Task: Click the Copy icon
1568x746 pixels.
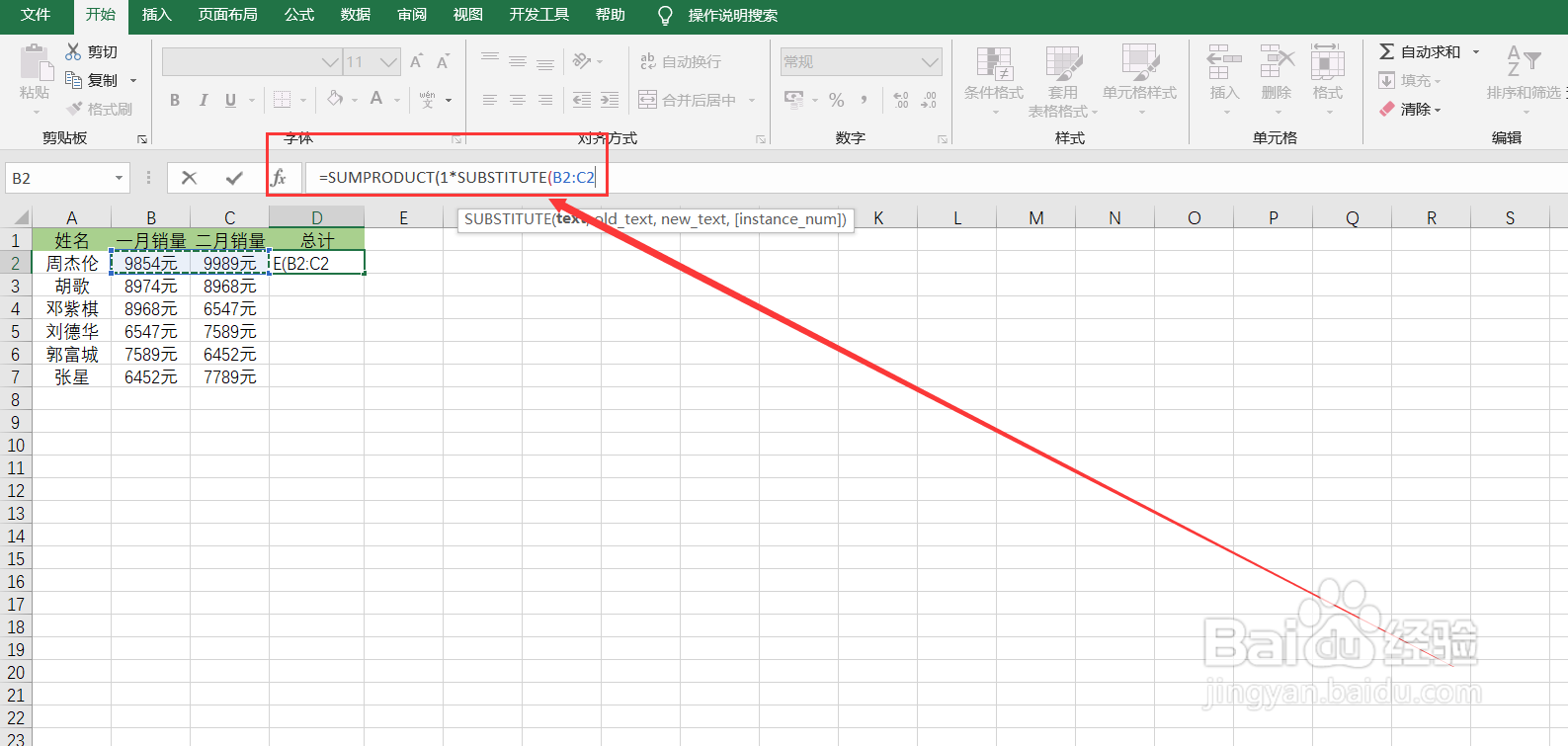Action: [73, 80]
